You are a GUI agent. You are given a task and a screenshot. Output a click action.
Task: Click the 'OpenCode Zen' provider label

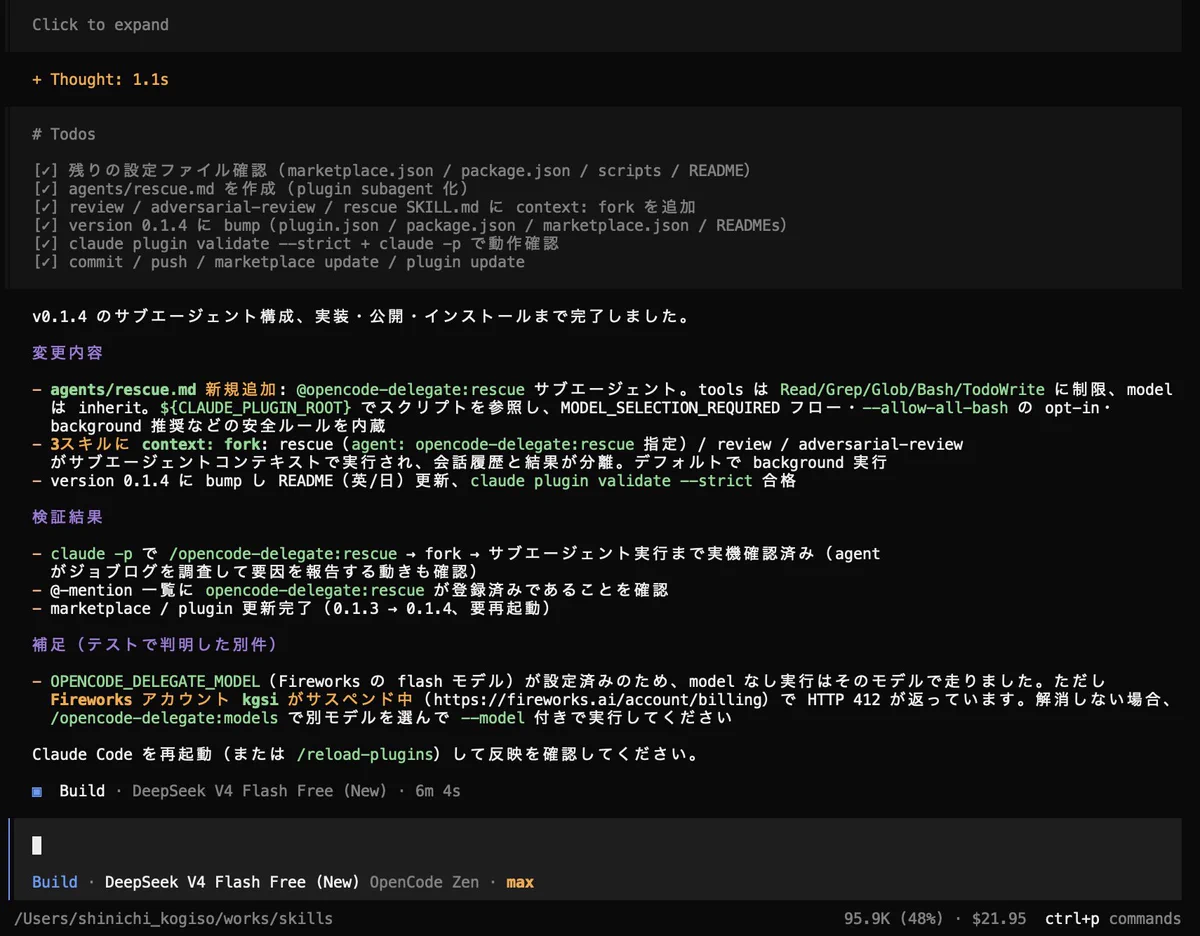click(x=424, y=882)
